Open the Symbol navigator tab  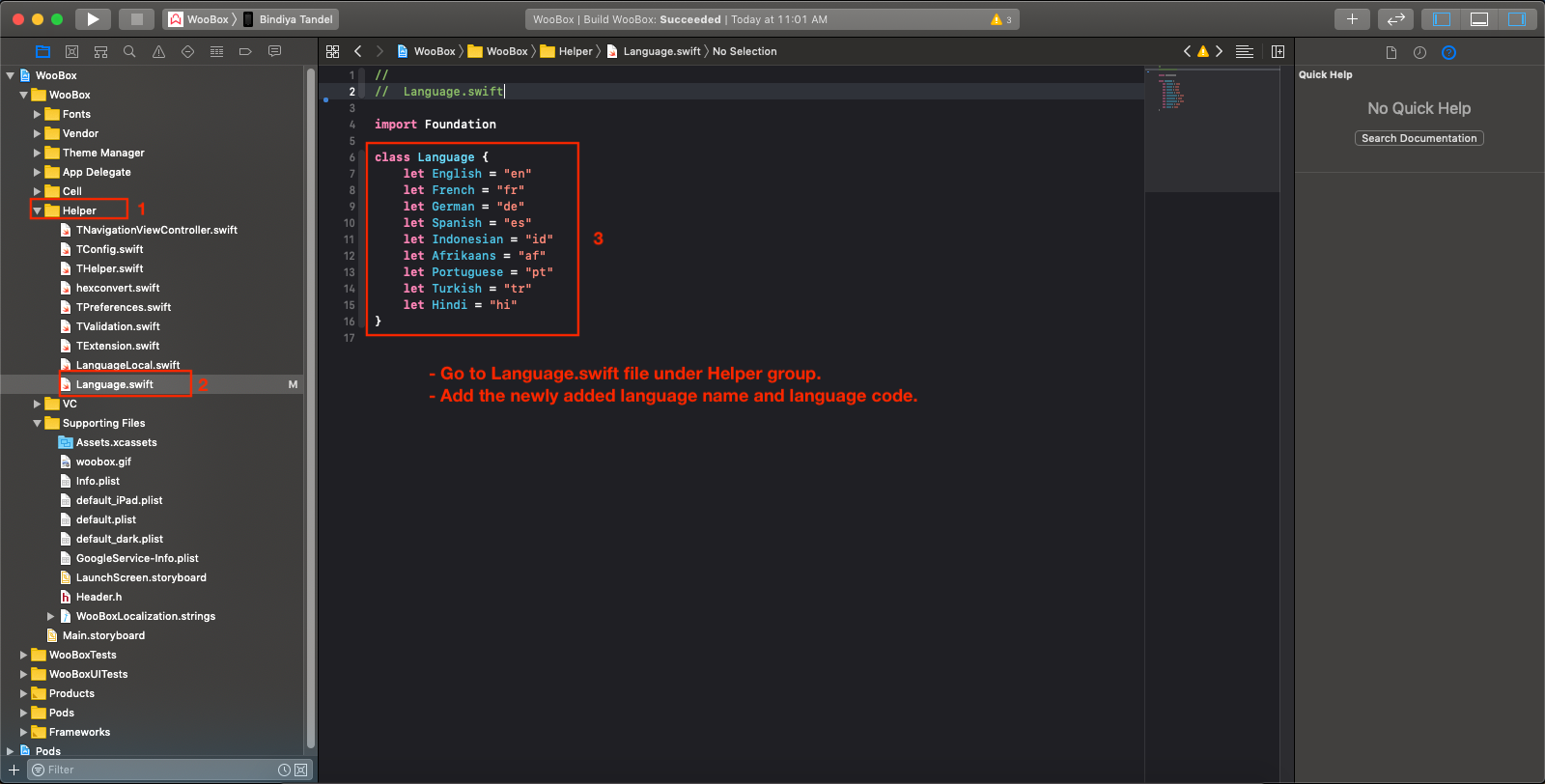click(100, 51)
